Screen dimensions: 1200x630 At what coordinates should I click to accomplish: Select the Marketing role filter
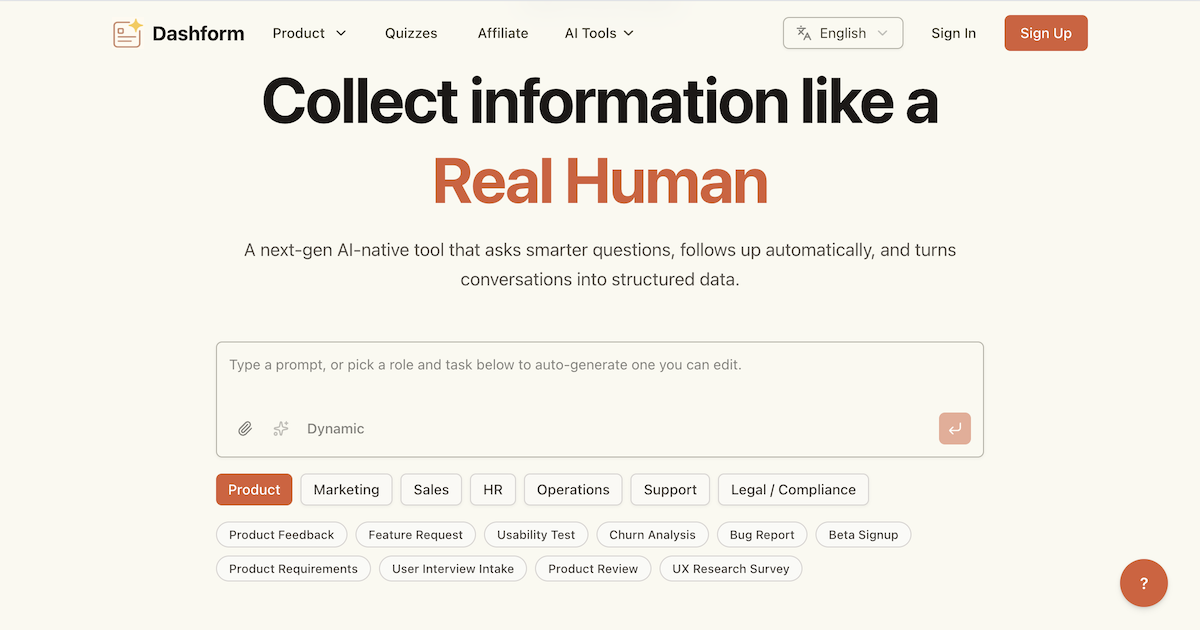[346, 489]
